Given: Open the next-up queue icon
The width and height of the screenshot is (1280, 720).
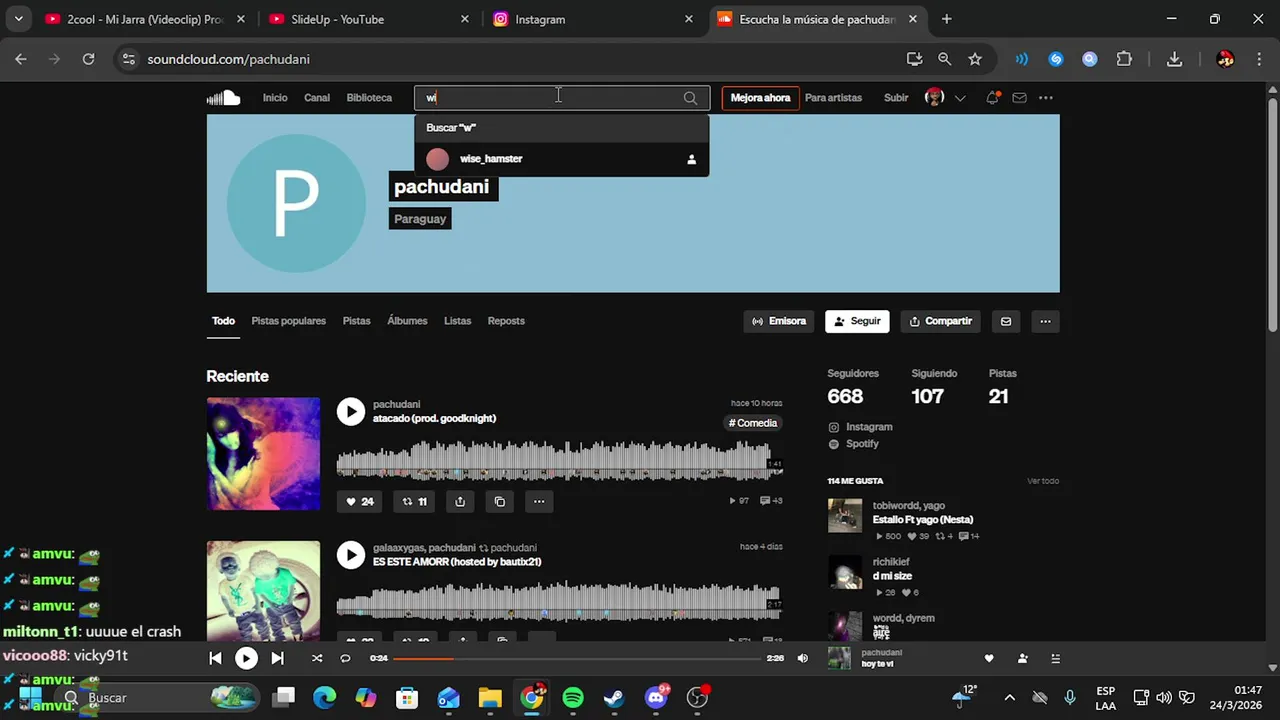Looking at the screenshot, I should [x=1055, y=658].
